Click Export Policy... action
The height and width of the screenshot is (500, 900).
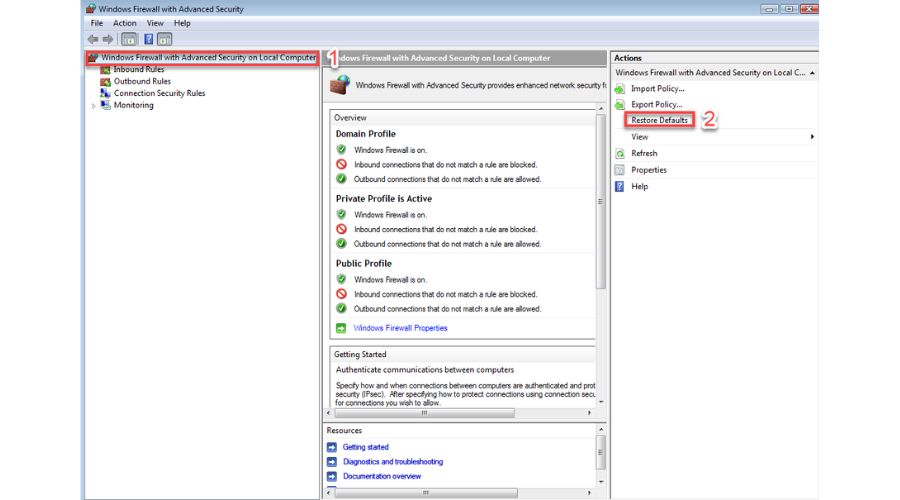coord(657,104)
